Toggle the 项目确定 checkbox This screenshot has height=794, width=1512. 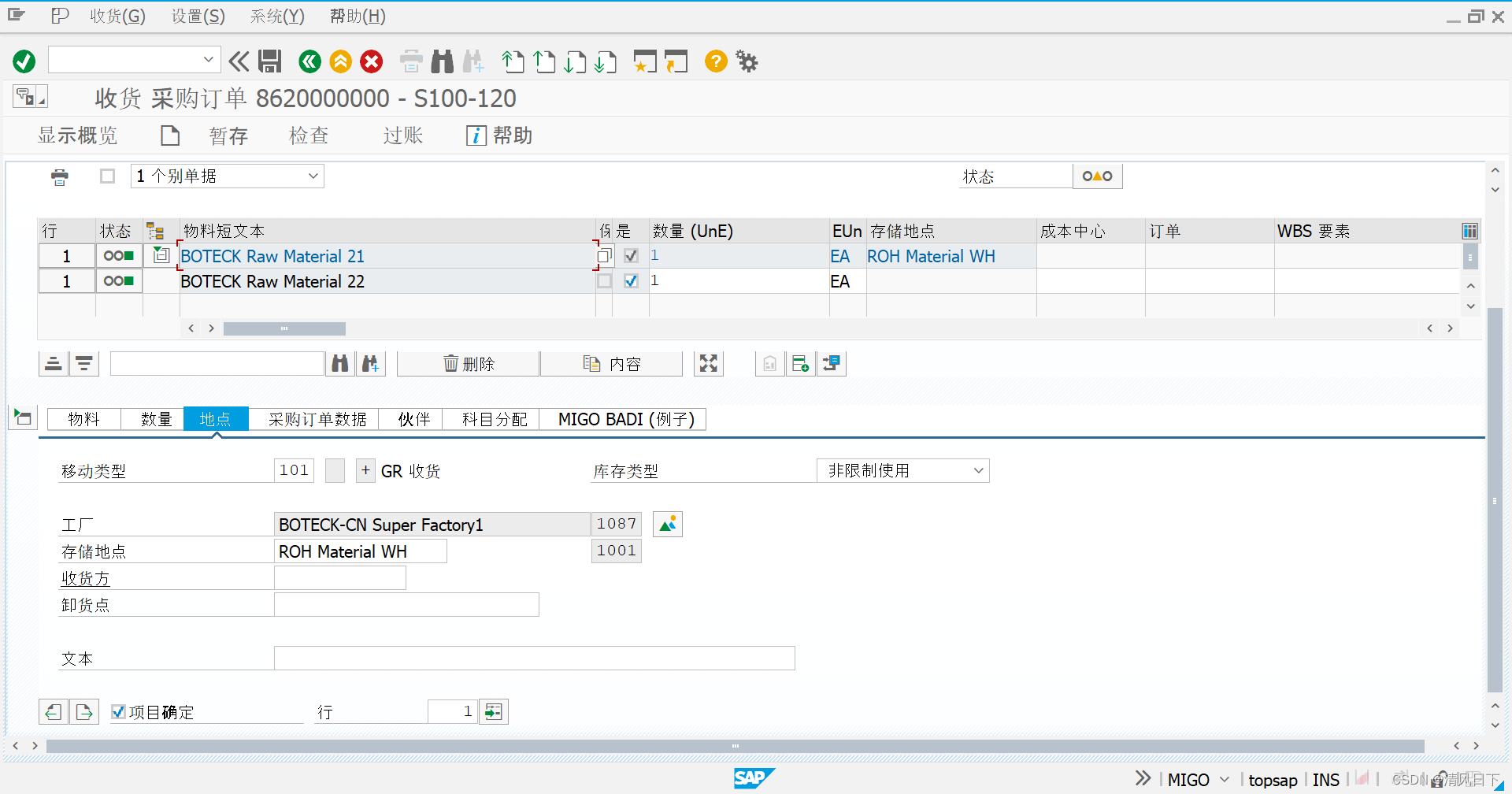(x=118, y=712)
